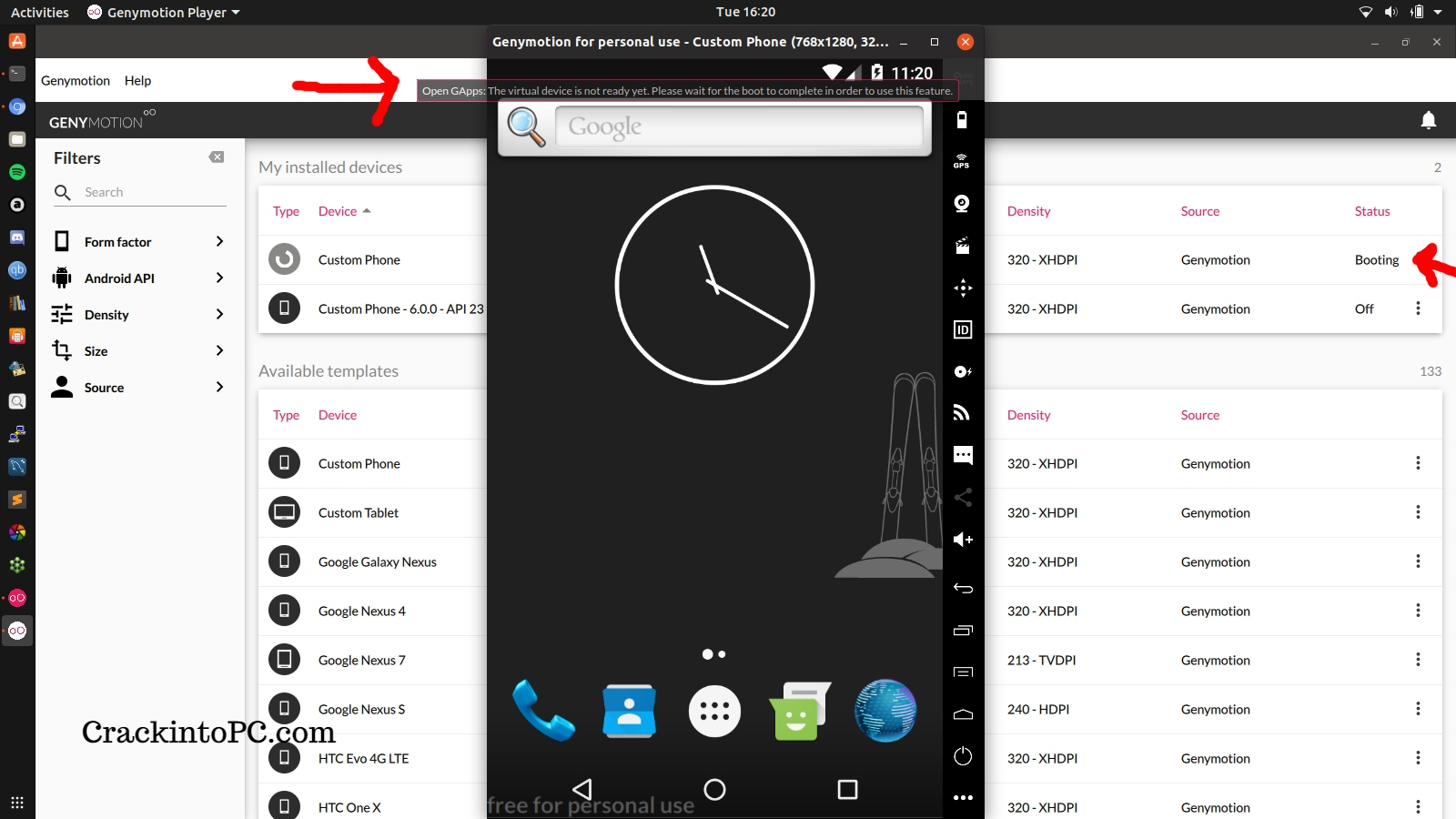Sort installed devices by Status column
1456x819 pixels.
tap(1372, 211)
